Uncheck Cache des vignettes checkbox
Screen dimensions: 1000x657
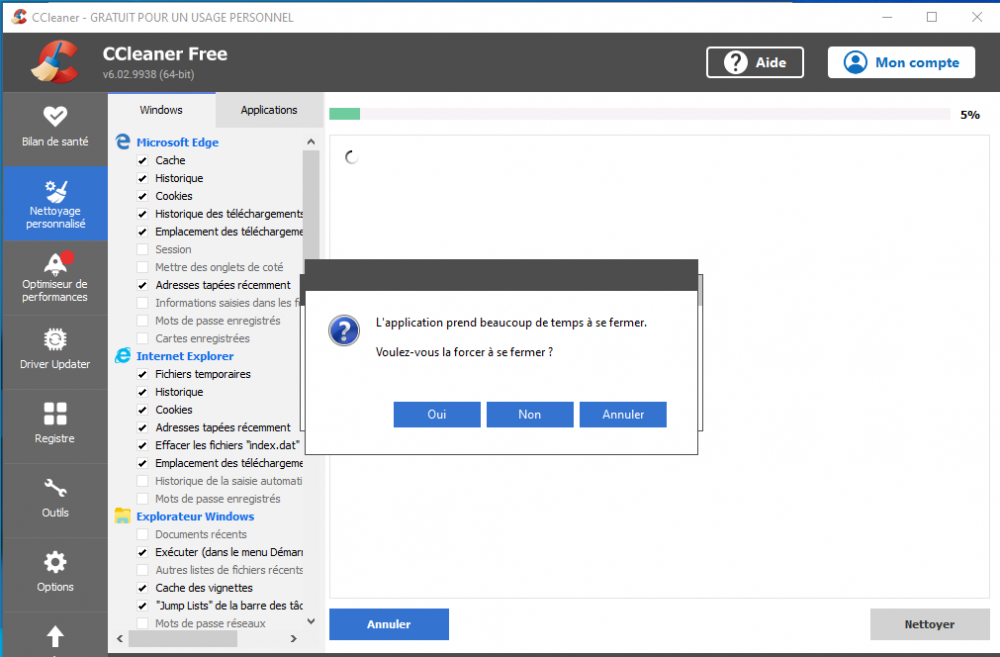(x=142, y=588)
